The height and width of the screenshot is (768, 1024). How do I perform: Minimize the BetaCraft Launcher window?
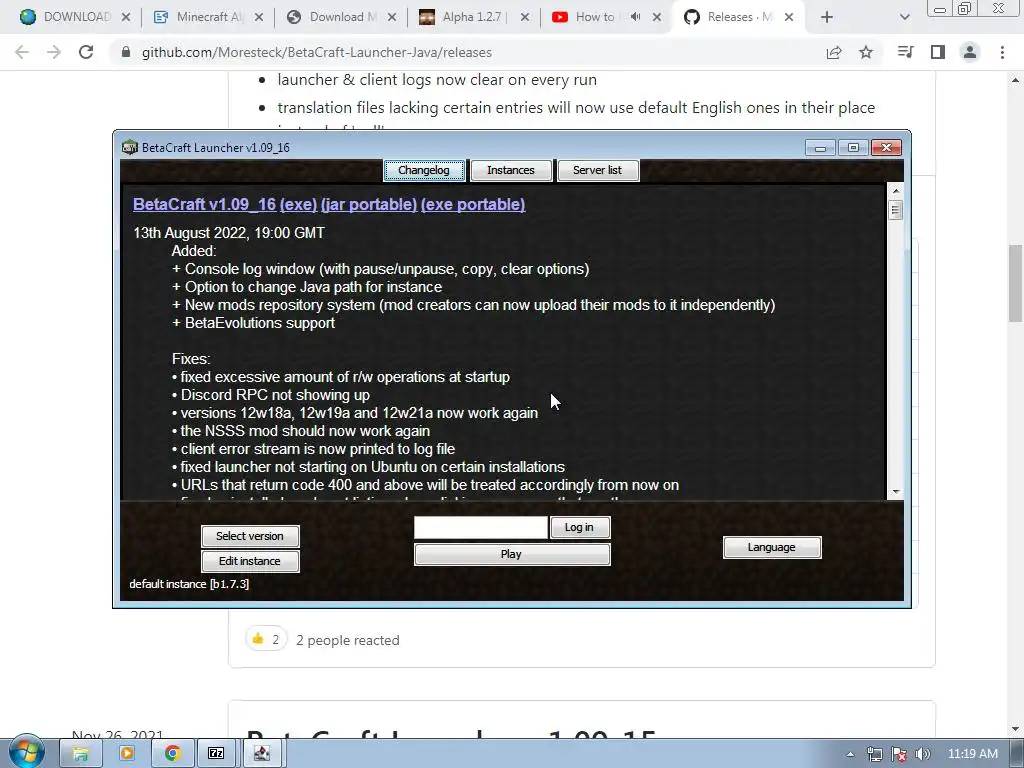pos(820,148)
